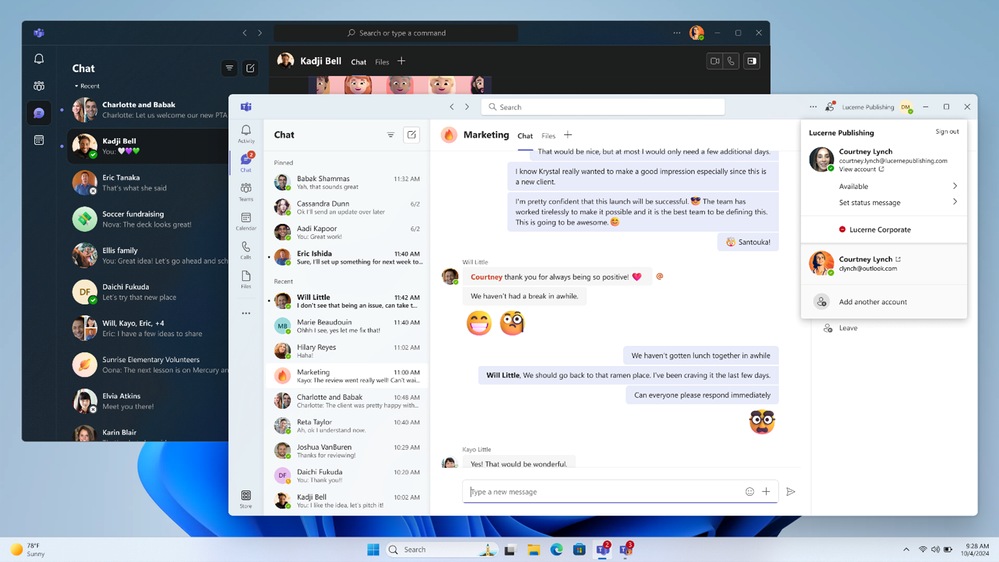Click the Type a new message field
The image size is (999, 562).
(x=603, y=491)
